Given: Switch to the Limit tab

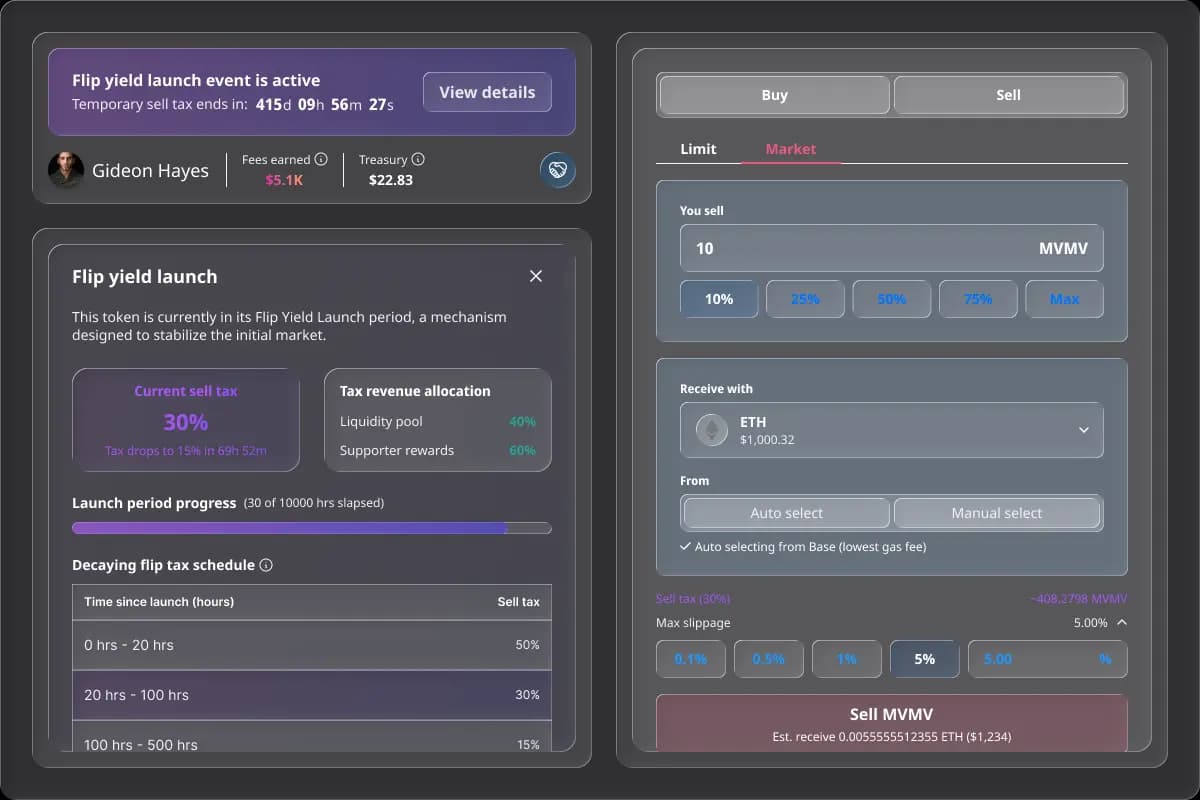Looking at the screenshot, I should 698,149.
